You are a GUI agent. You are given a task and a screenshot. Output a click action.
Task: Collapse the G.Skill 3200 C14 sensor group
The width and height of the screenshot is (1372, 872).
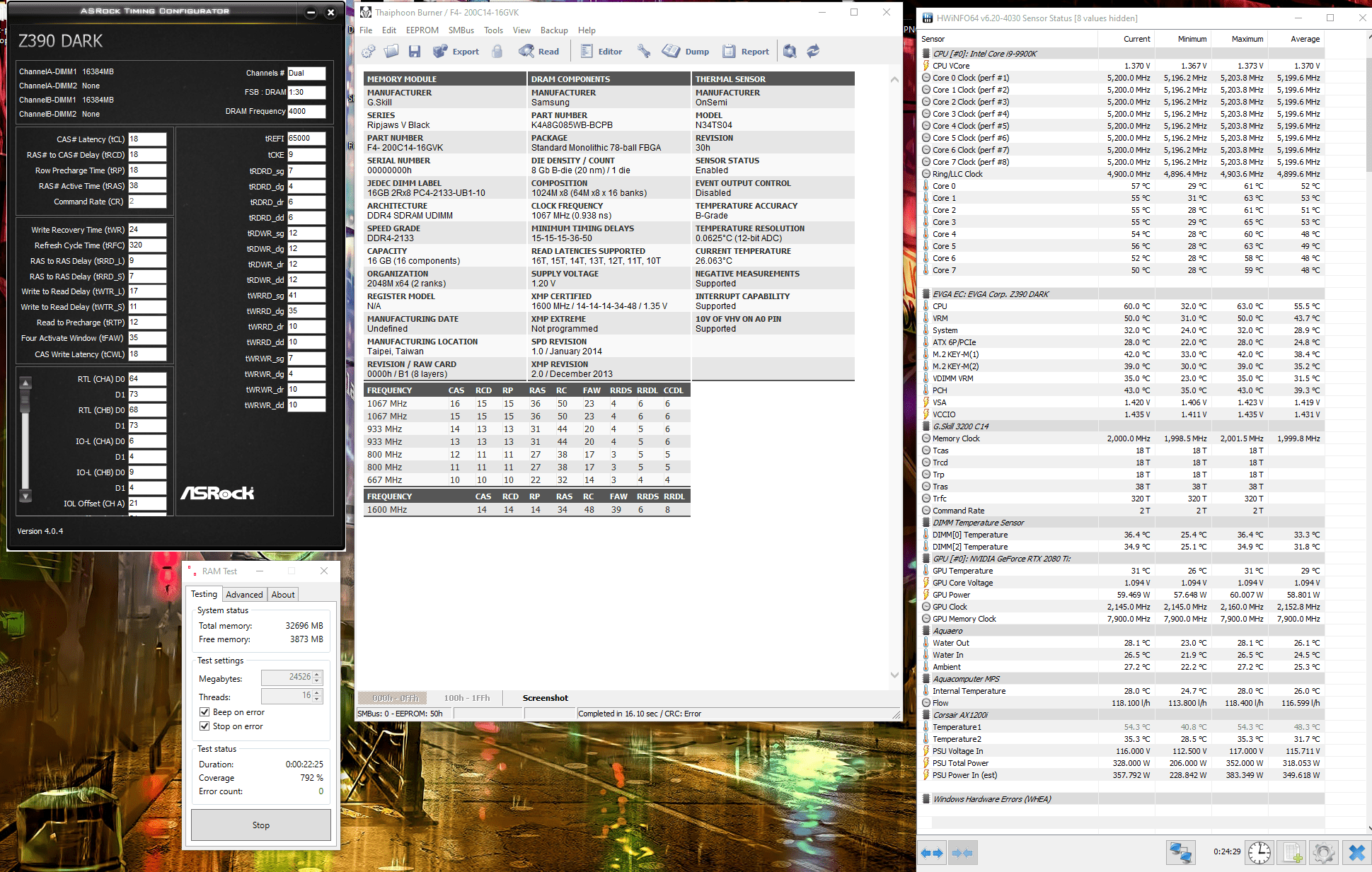click(x=926, y=426)
